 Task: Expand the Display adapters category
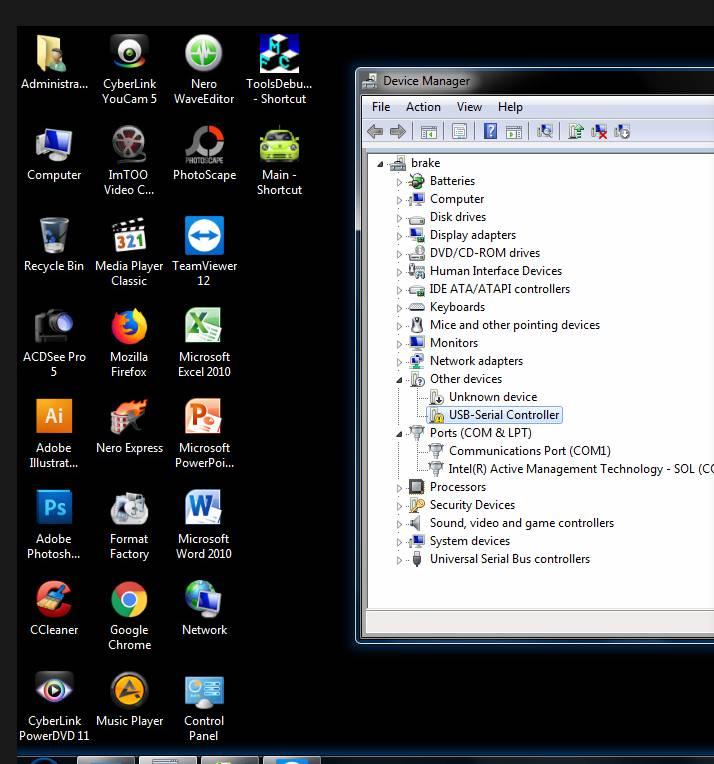[399, 236]
